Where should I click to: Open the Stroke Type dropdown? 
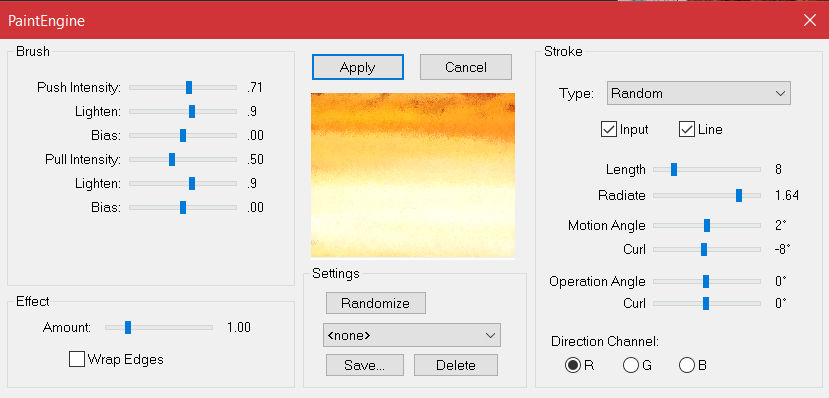(x=698, y=94)
